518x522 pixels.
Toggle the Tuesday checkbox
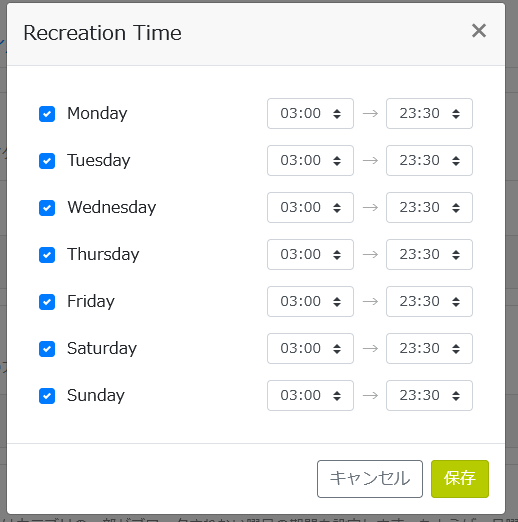click(x=47, y=161)
